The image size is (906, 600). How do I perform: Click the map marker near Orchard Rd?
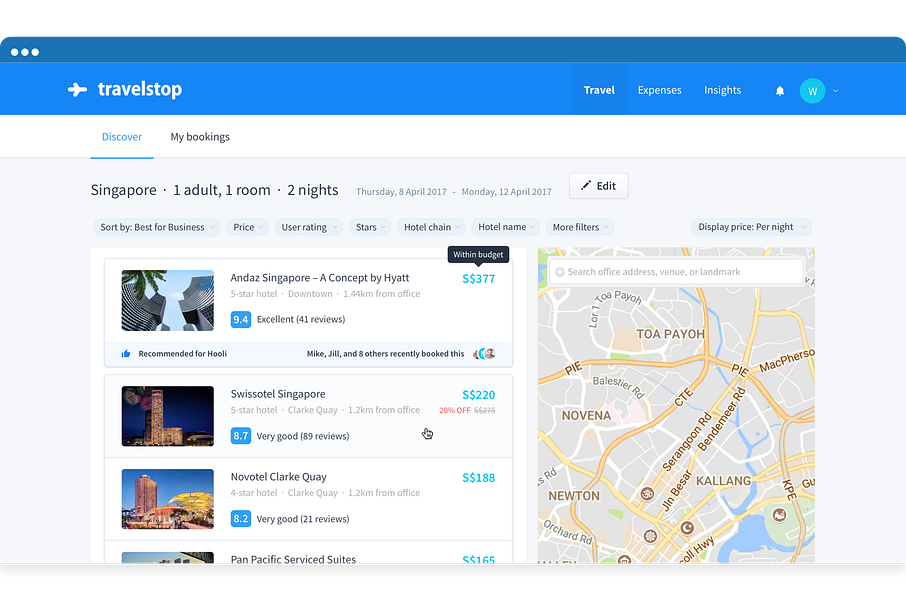click(651, 536)
